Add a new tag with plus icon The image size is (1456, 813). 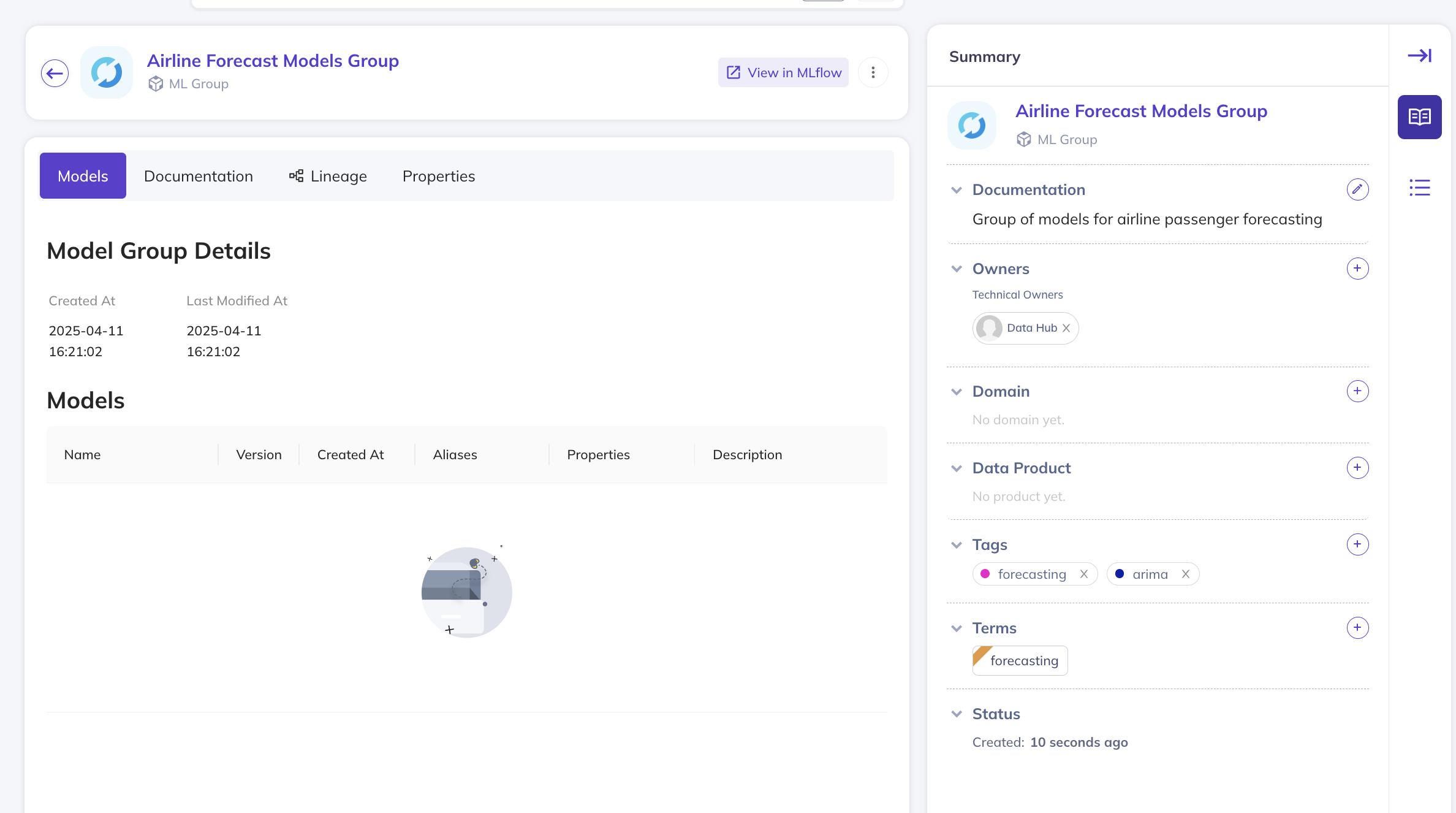[1357, 544]
